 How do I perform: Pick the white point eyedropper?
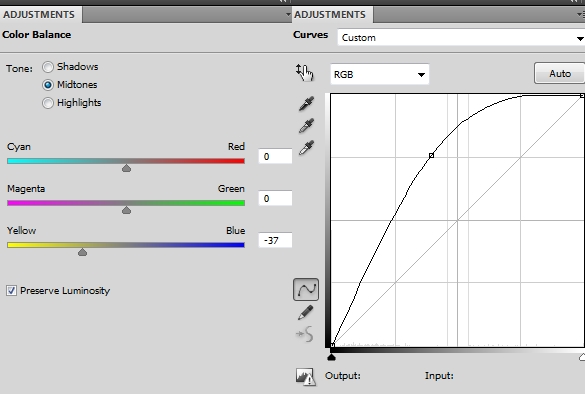coord(306,148)
